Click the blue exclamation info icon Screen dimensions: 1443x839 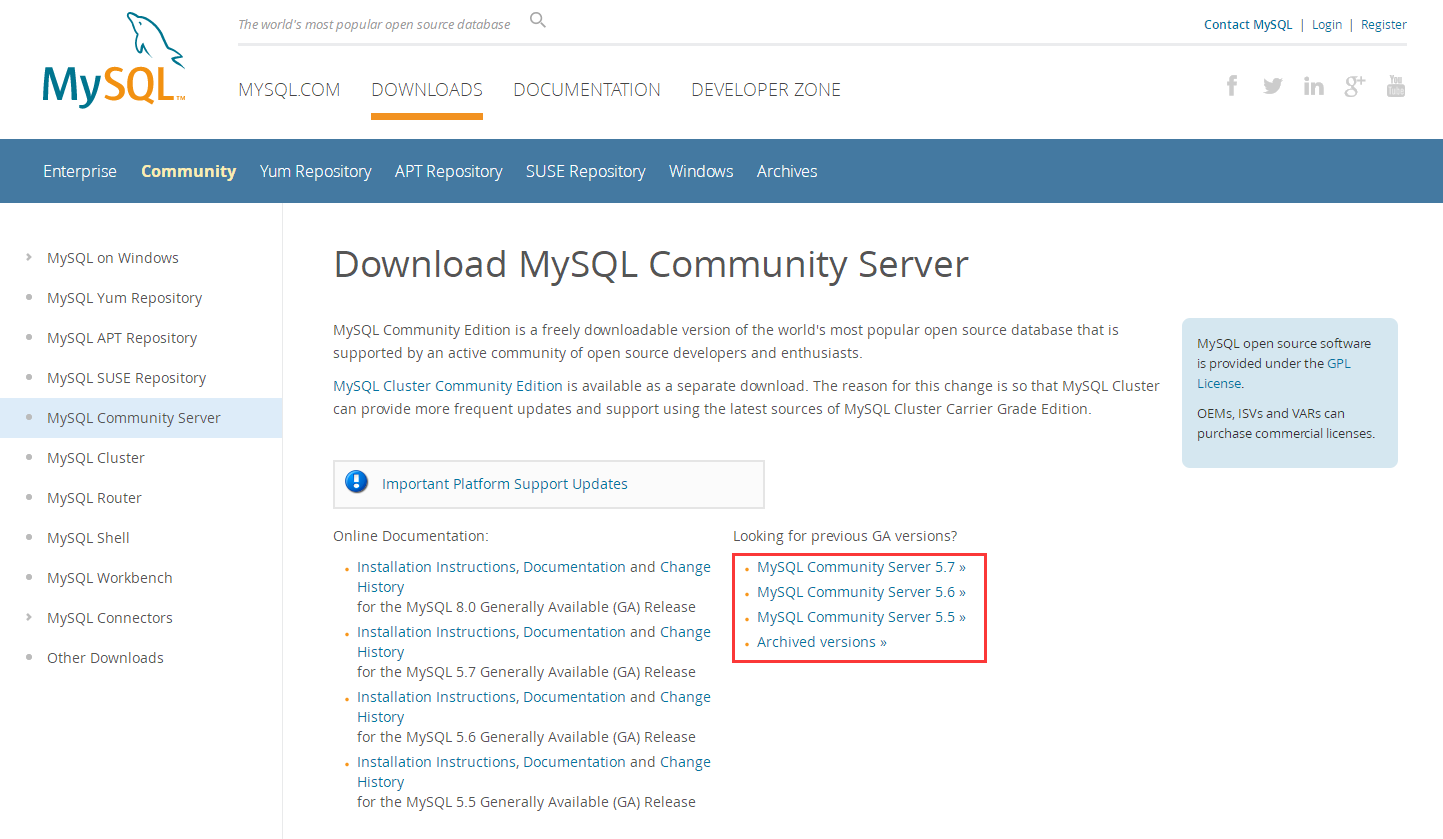(x=356, y=482)
